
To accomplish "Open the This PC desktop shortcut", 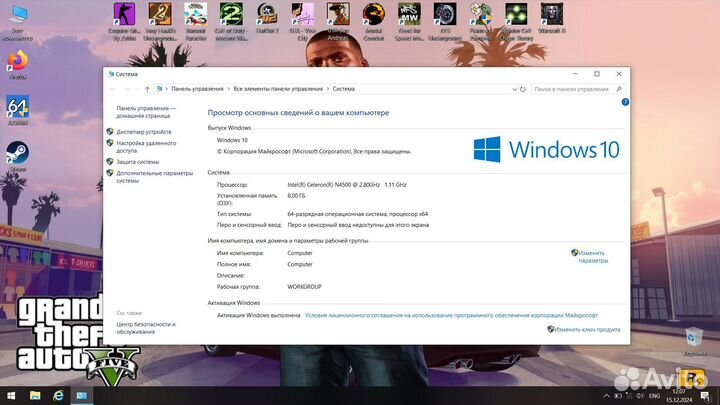I will (x=18, y=21).
